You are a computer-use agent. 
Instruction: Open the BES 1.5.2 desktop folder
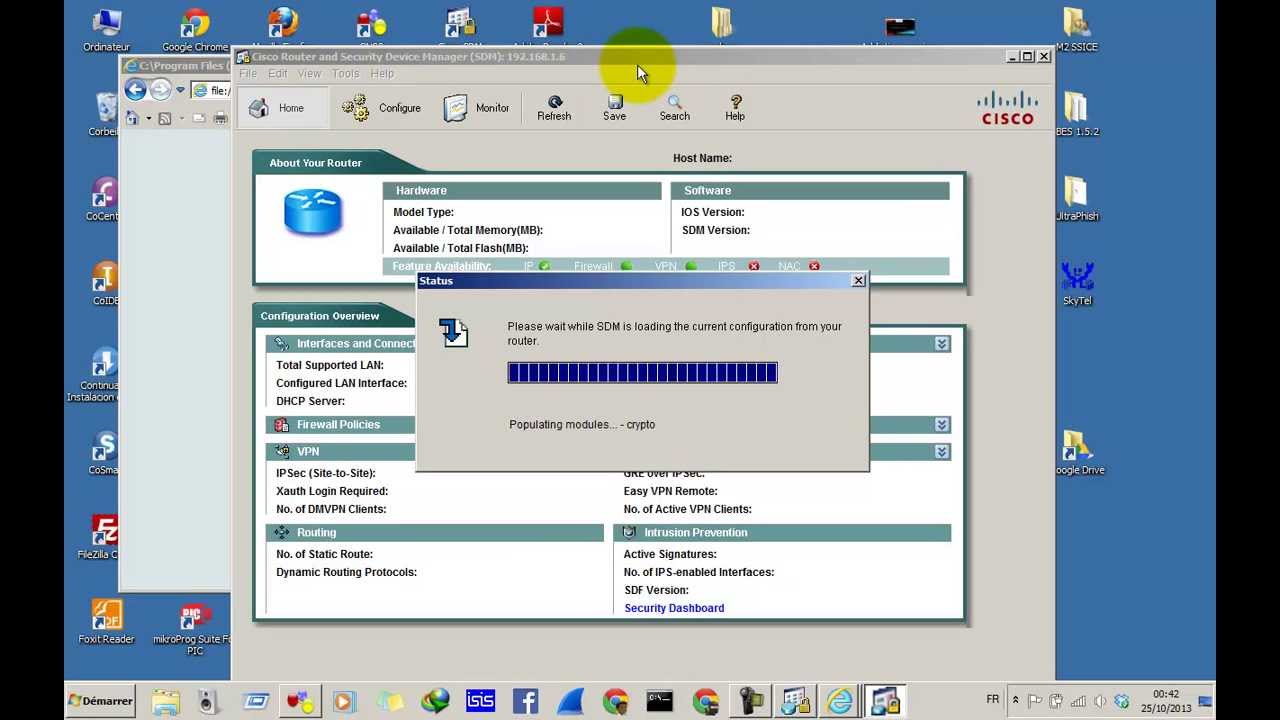tap(1077, 114)
